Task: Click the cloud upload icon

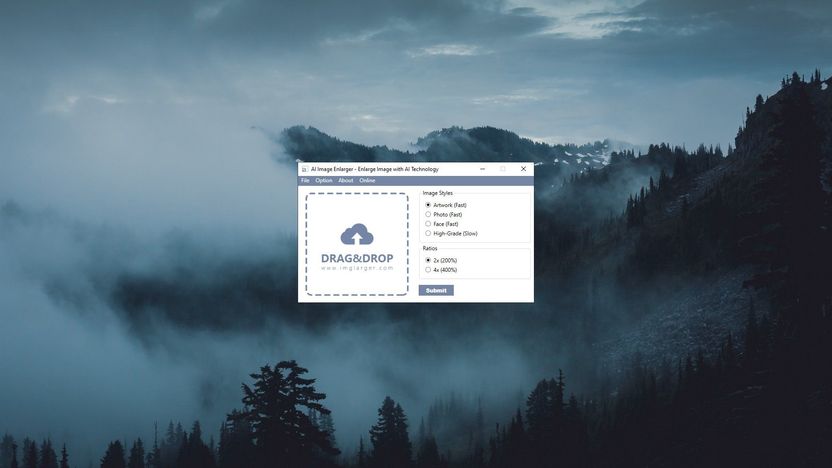Action: pyautogui.click(x=357, y=234)
